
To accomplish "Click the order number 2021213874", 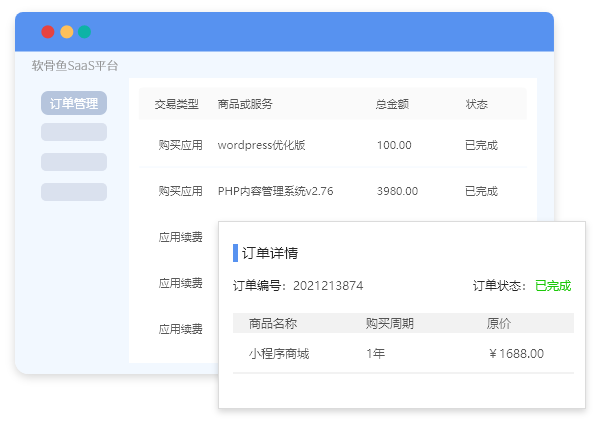I will pos(328,285).
